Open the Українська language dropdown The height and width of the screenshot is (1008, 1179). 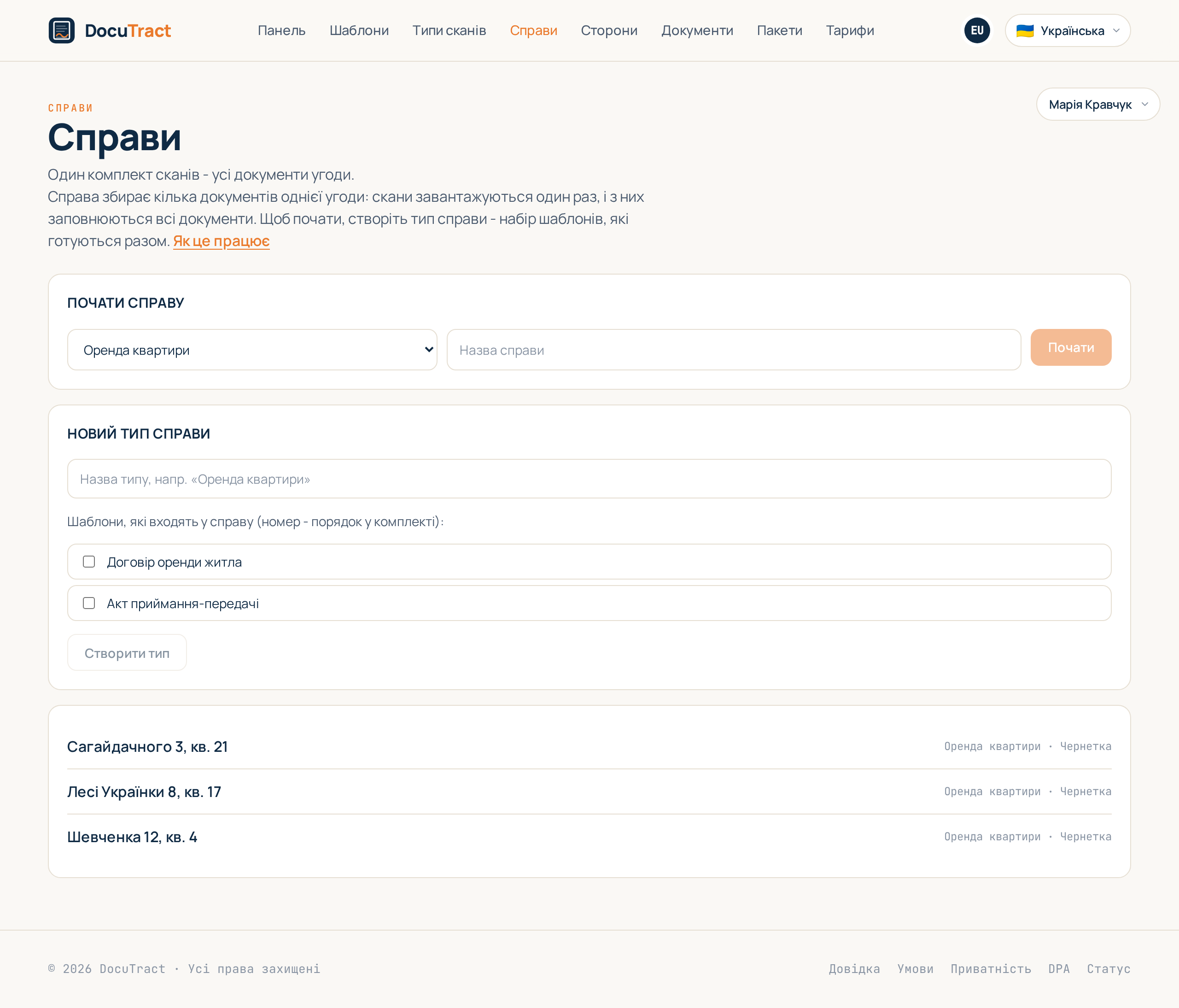(x=1068, y=31)
